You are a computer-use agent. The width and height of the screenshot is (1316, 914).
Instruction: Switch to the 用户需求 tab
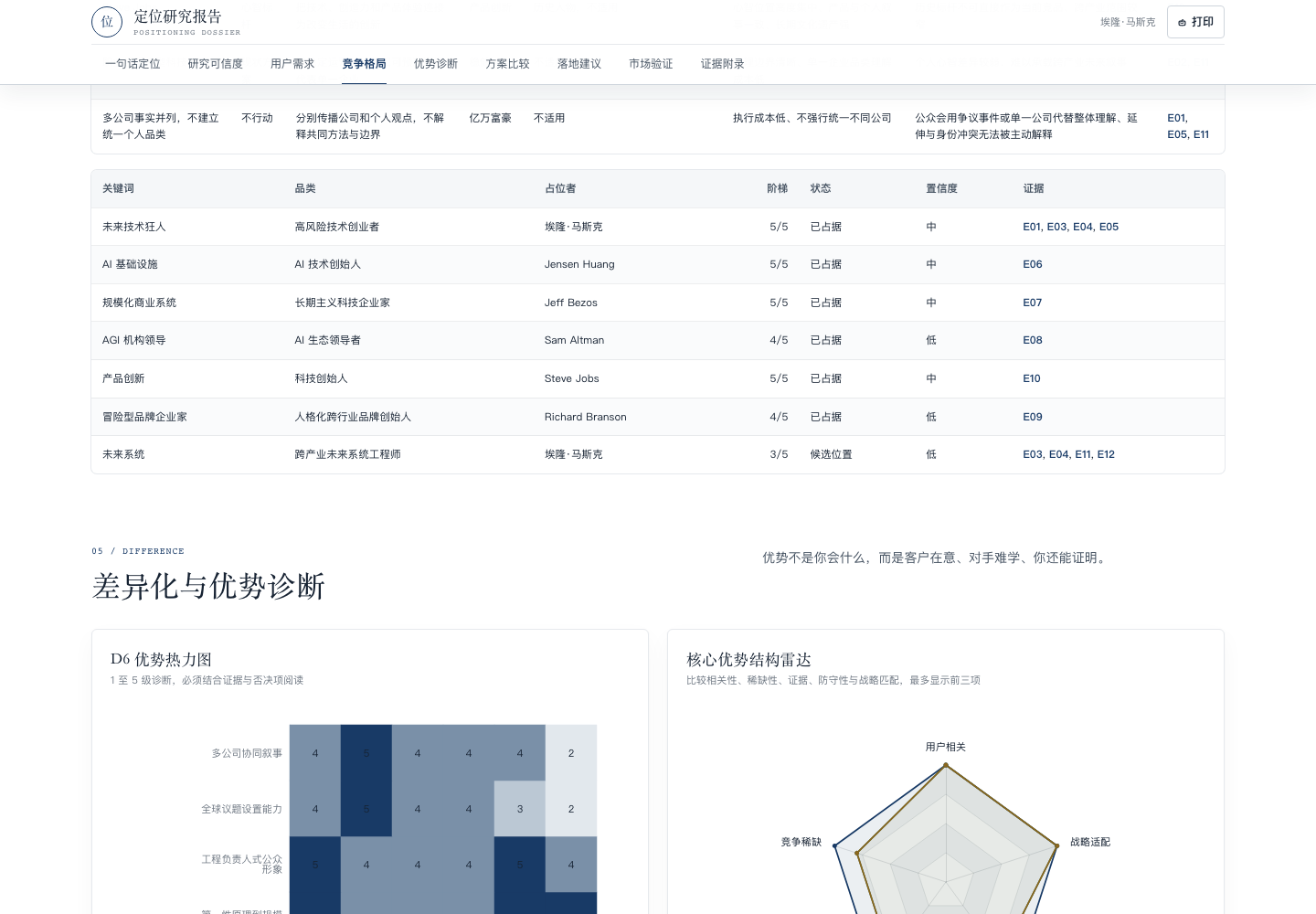(292, 64)
